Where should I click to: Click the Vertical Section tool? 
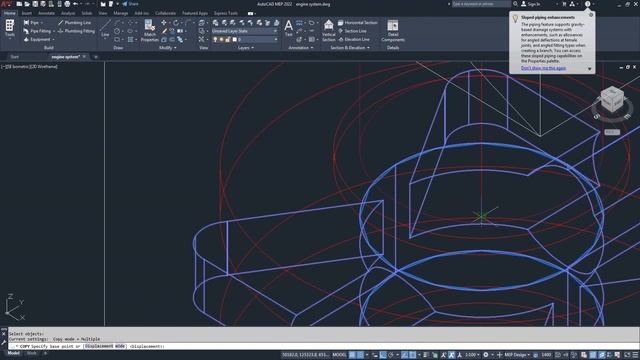(329, 31)
